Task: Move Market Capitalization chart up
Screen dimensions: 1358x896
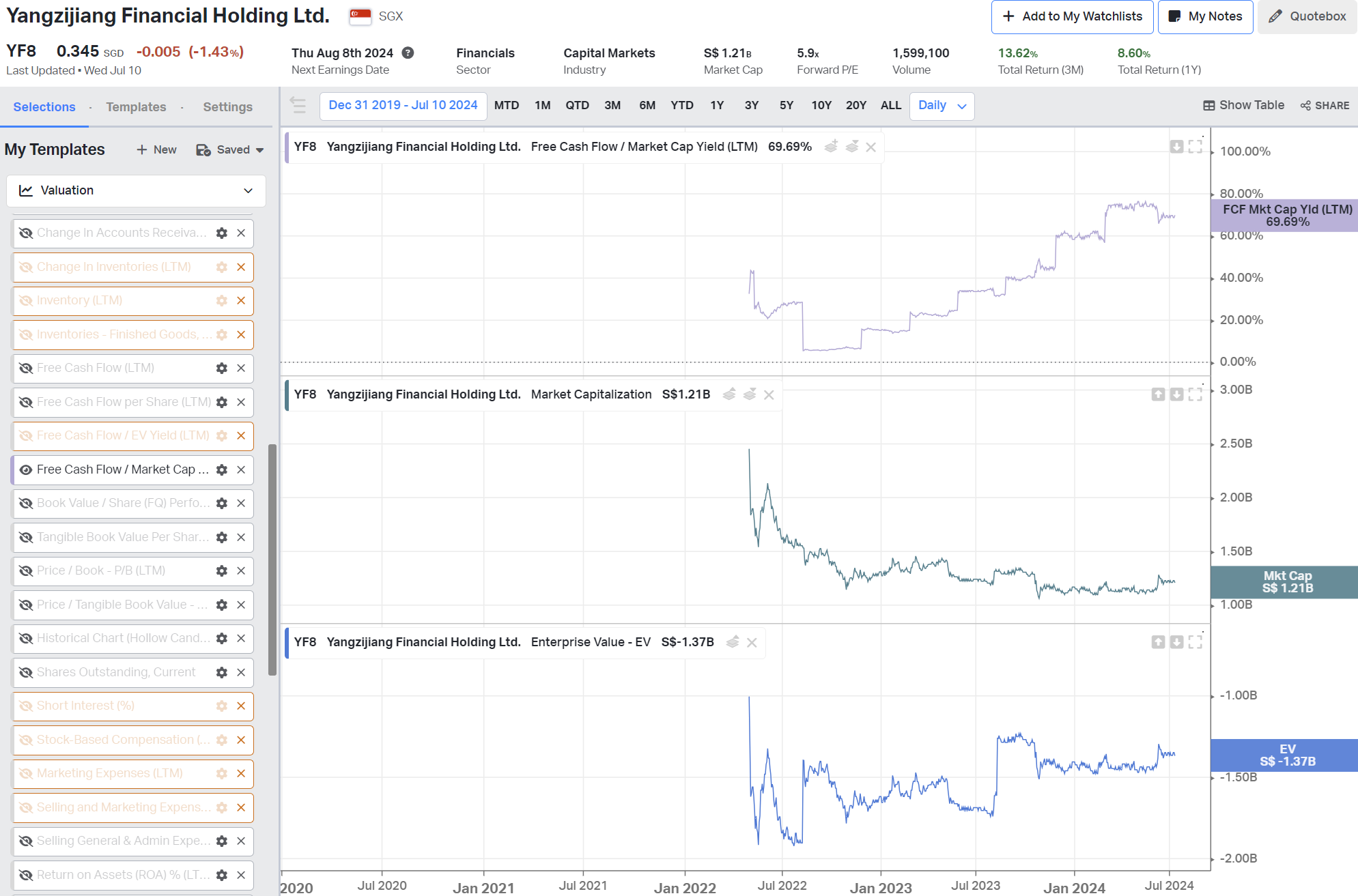Action: coord(1158,394)
